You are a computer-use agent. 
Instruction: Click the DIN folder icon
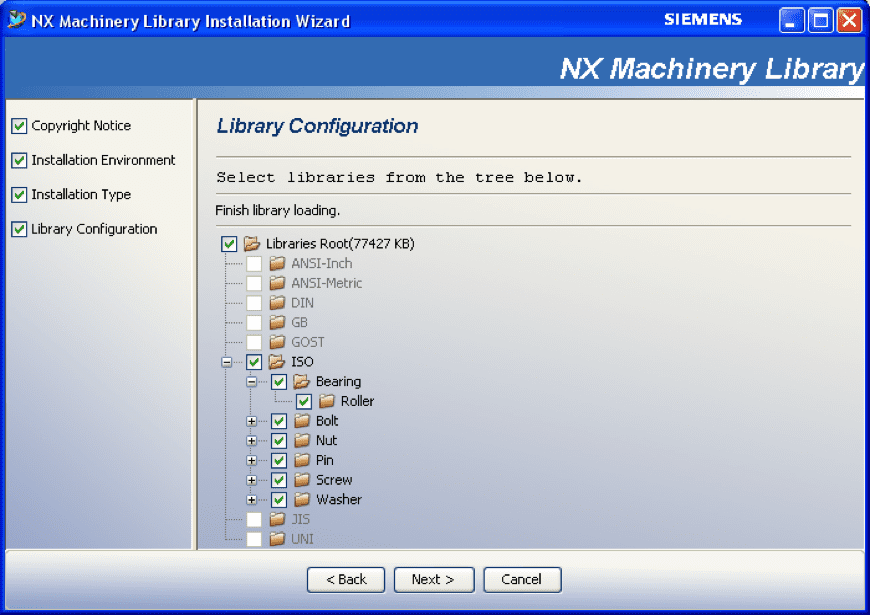(277, 303)
